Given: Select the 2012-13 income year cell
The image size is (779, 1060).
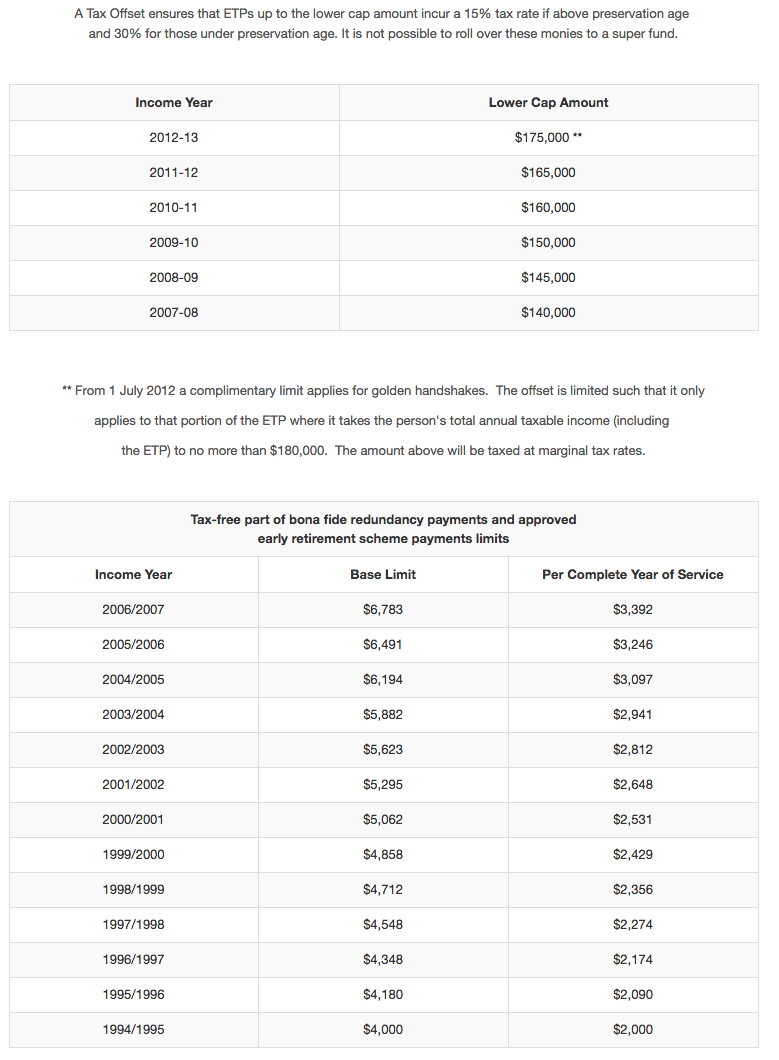Looking at the screenshot, I should 174,138.
